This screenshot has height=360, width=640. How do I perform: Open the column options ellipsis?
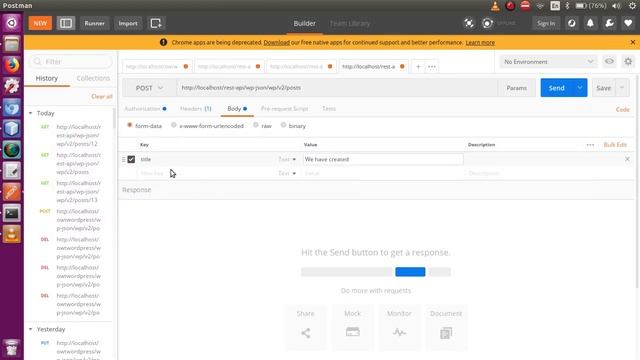(x=590, y=145)
